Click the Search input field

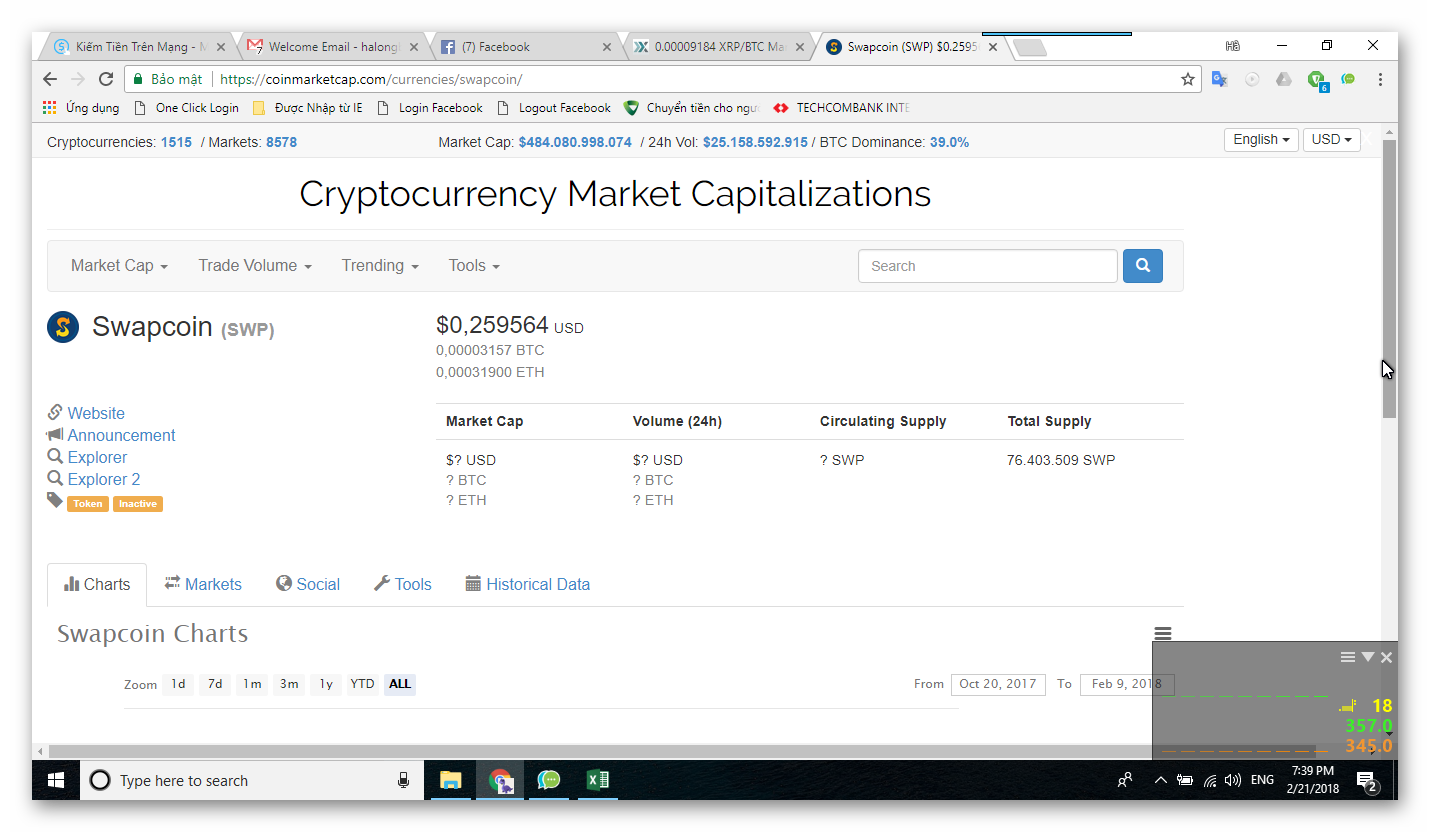(987, 266)
